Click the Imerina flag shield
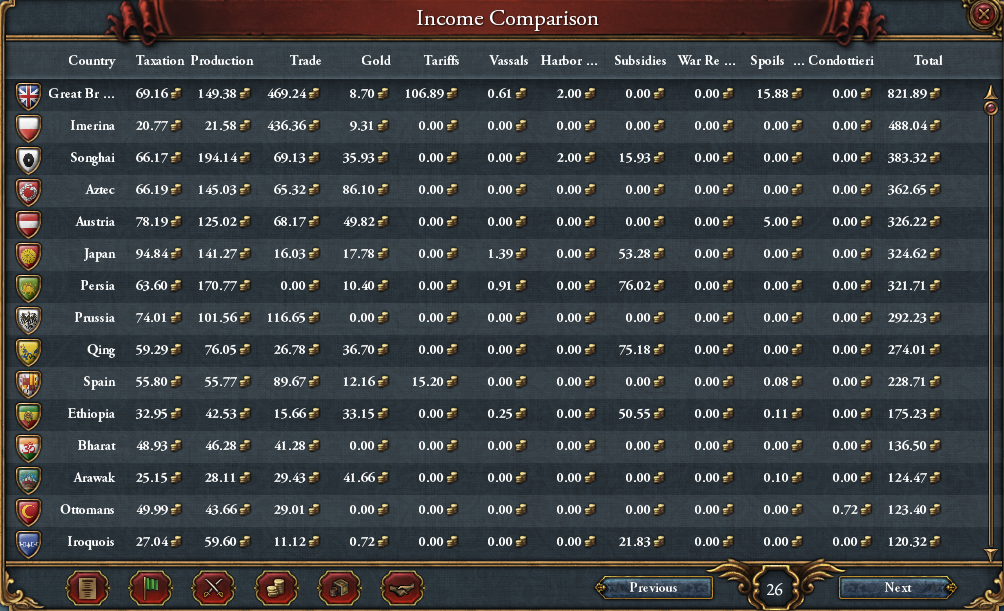The width and height of the screenshot is (1004, 611). (x=29, y=127)
